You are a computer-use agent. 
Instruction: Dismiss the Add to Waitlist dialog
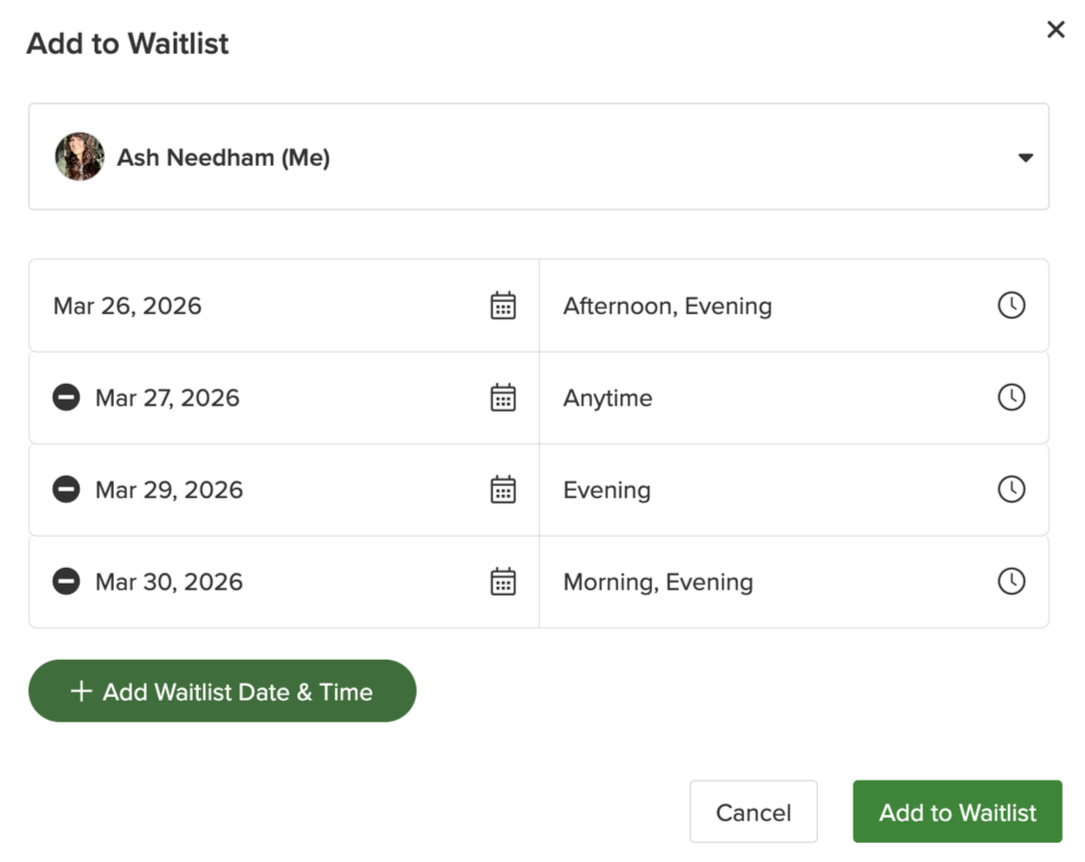click(1055, 29)
